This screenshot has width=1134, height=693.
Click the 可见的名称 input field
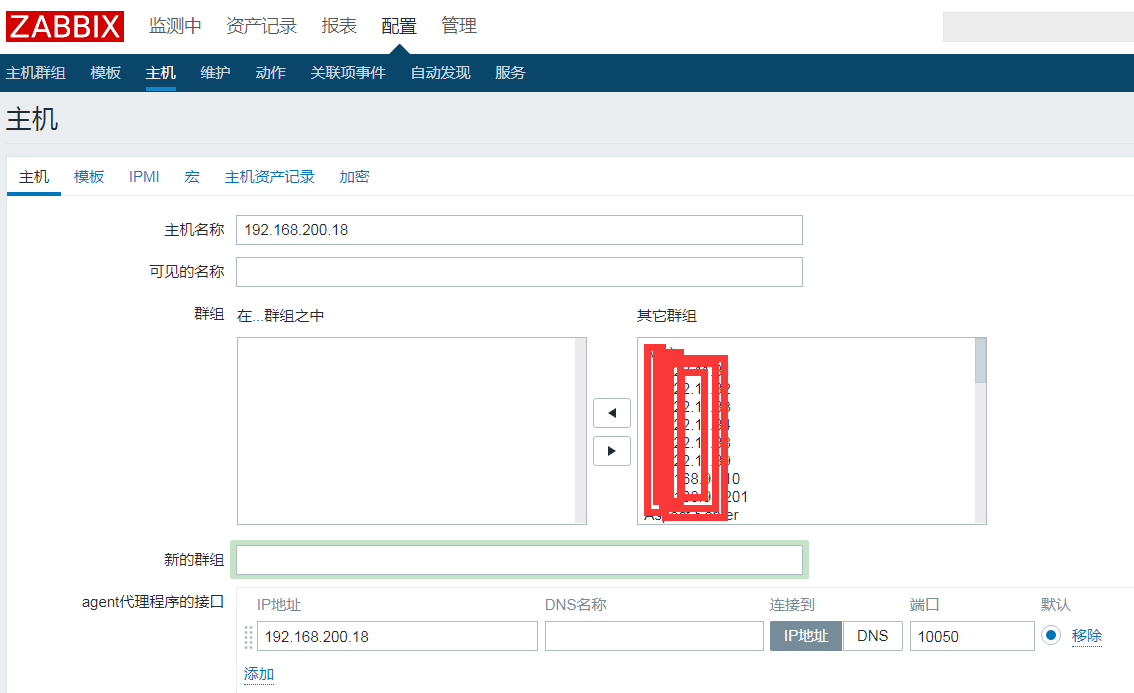coord(519,272)
